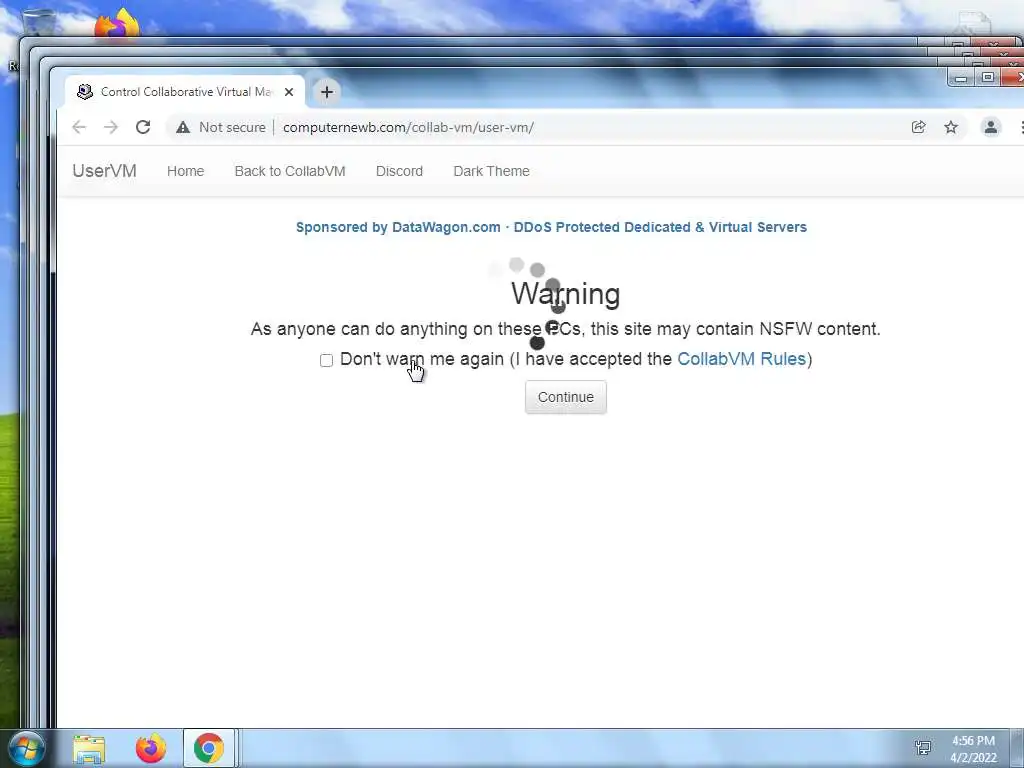Select the Control Collaborative Virtual Machine tab
This screenshot has height=768, width=1024.
185,92
